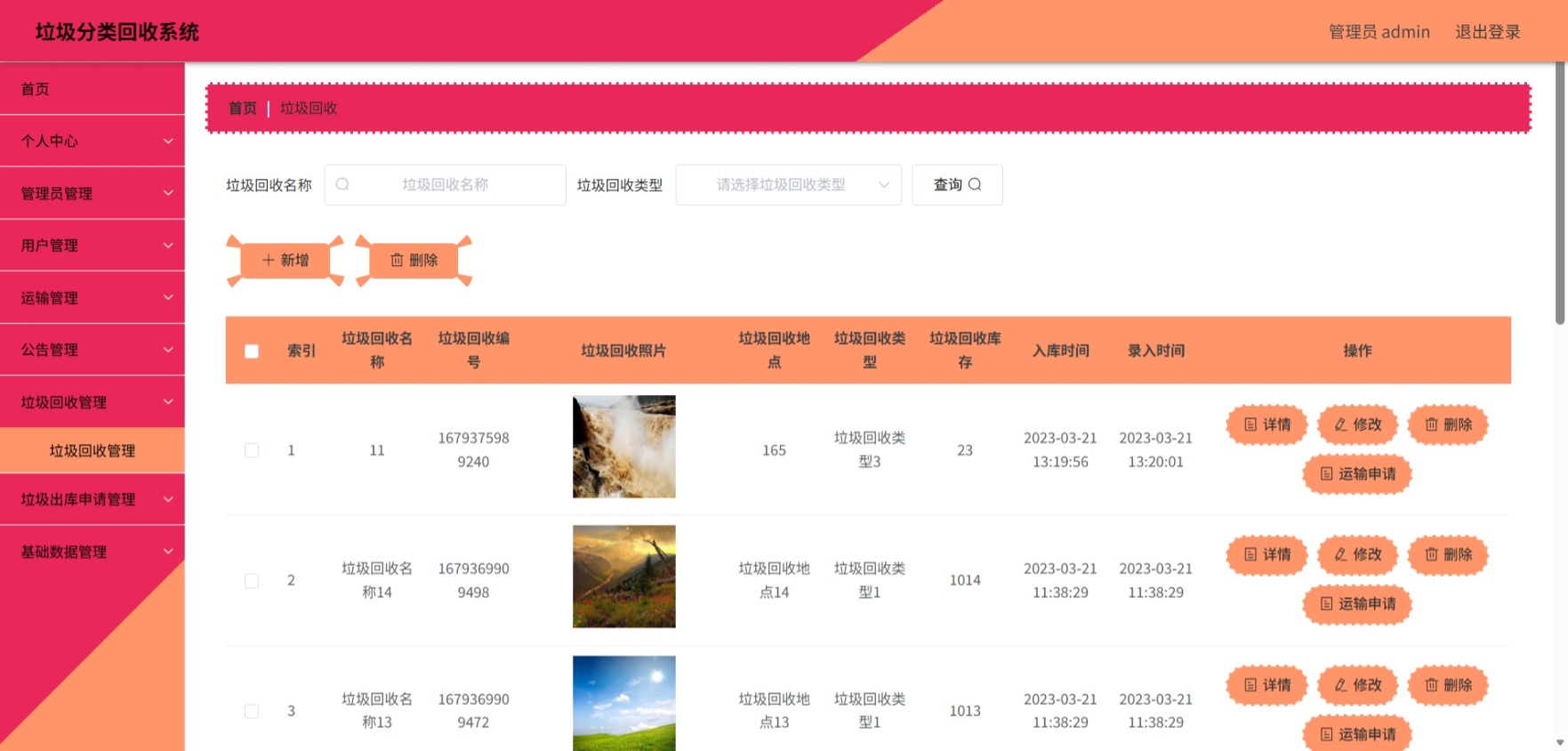Image resolution: width=1568 pixels, height=751 pixels.
Task: Check the checkbox for the row with index 3
Action: 252,711
